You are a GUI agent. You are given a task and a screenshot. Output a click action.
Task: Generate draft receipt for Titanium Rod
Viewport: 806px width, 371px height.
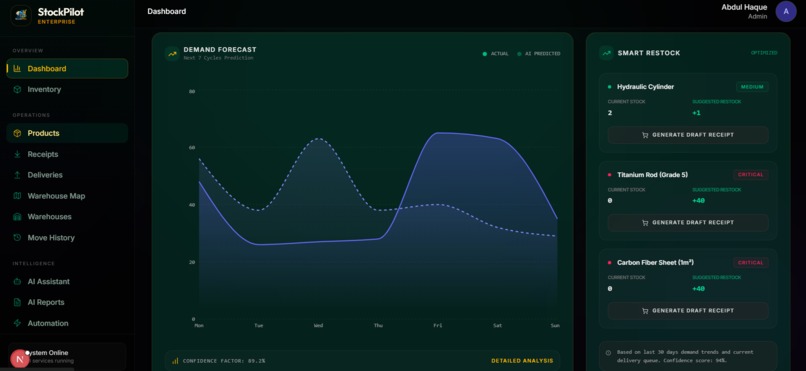pyautogui.click(x=688, y=222)
